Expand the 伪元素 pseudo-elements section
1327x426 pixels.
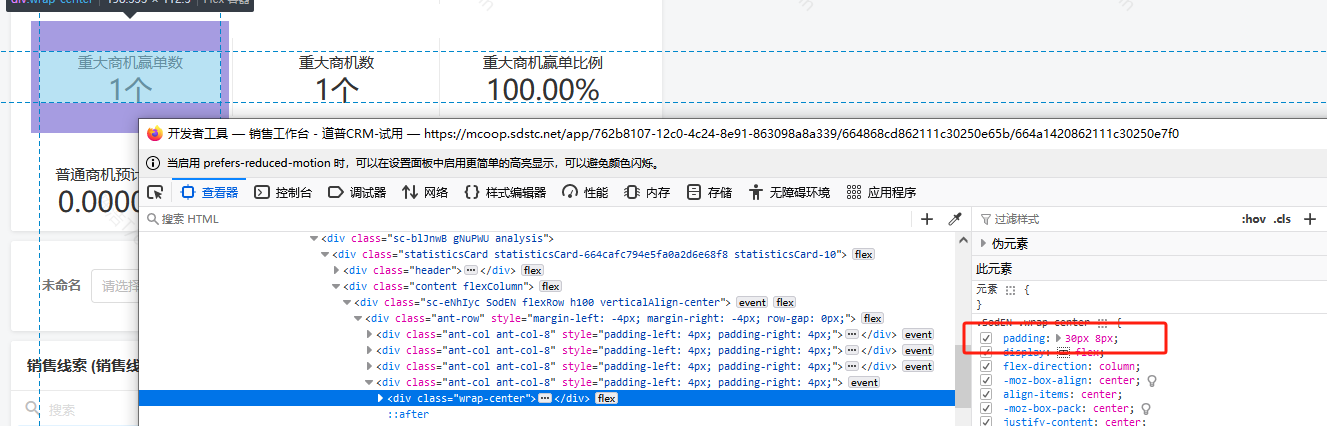click(x=984, y=243)
